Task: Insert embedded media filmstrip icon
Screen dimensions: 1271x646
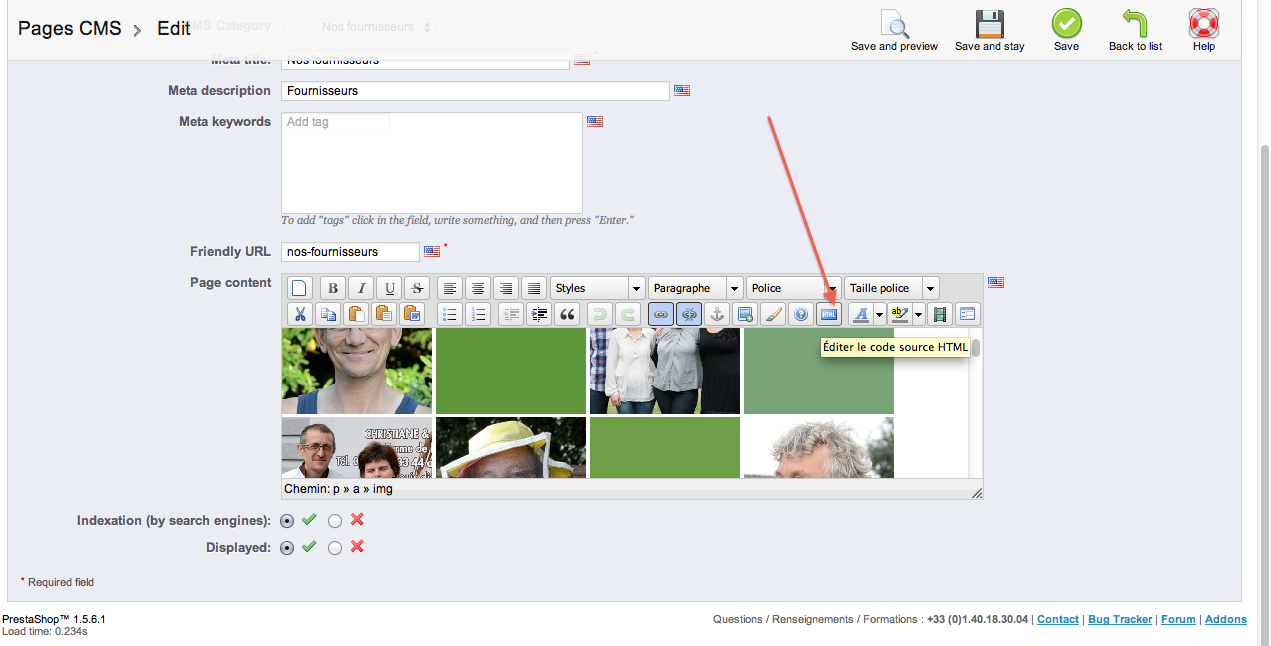Action: pyautogui.click(x=939, y=314)
